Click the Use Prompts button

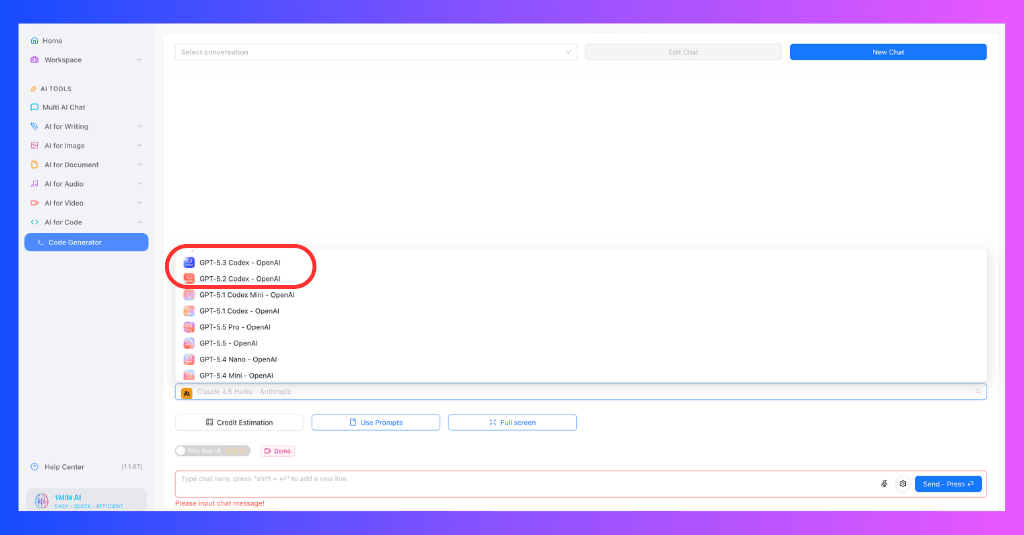pyautogui.click(x=376, y=423)
